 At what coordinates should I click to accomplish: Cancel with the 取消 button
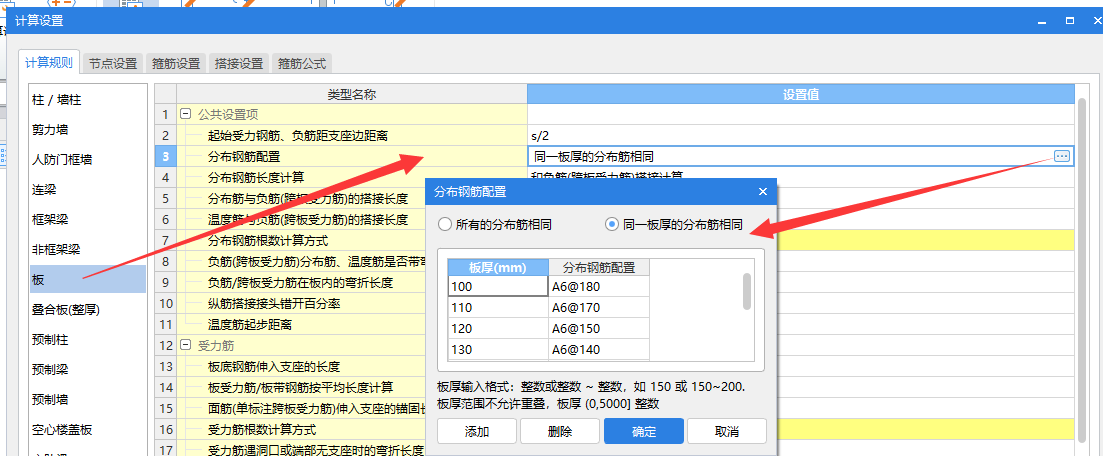pyautogui.click(x=727, y=431)
